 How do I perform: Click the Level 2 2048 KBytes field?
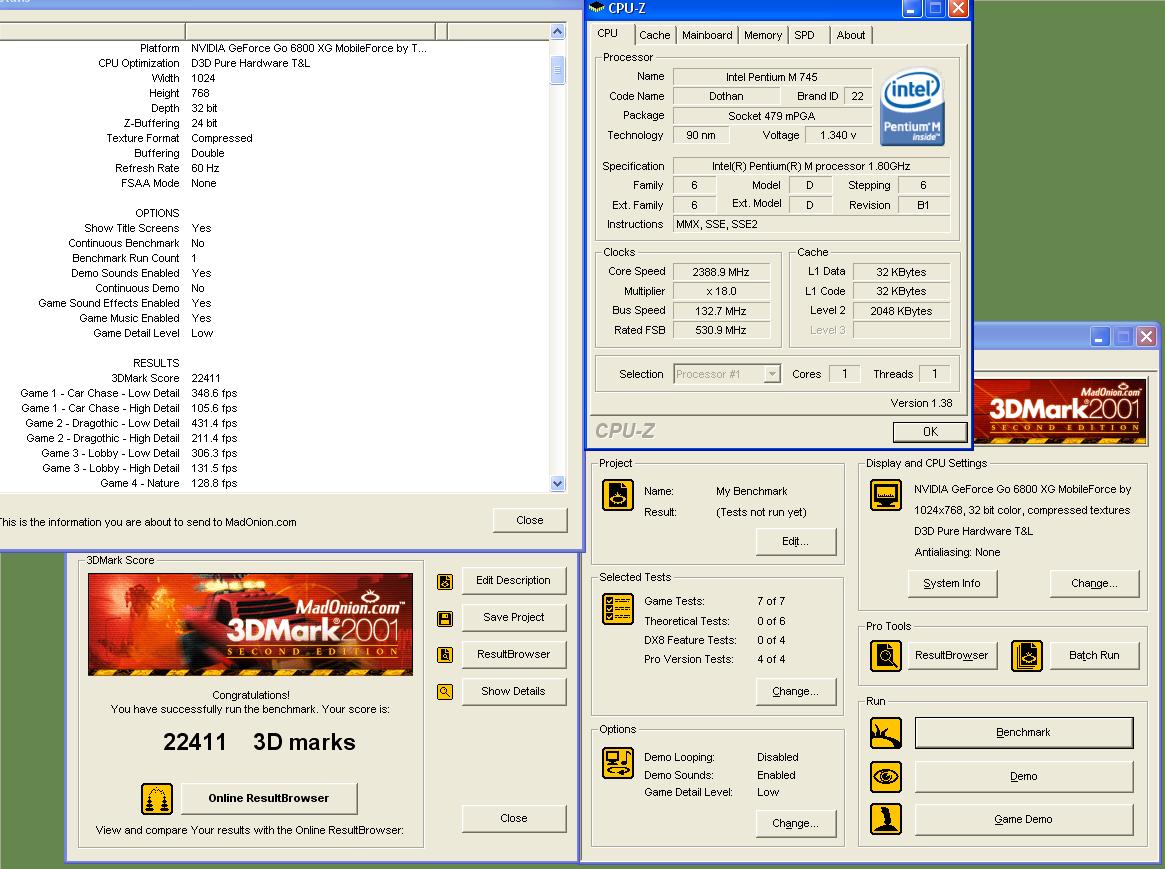(x=901, y=311)
